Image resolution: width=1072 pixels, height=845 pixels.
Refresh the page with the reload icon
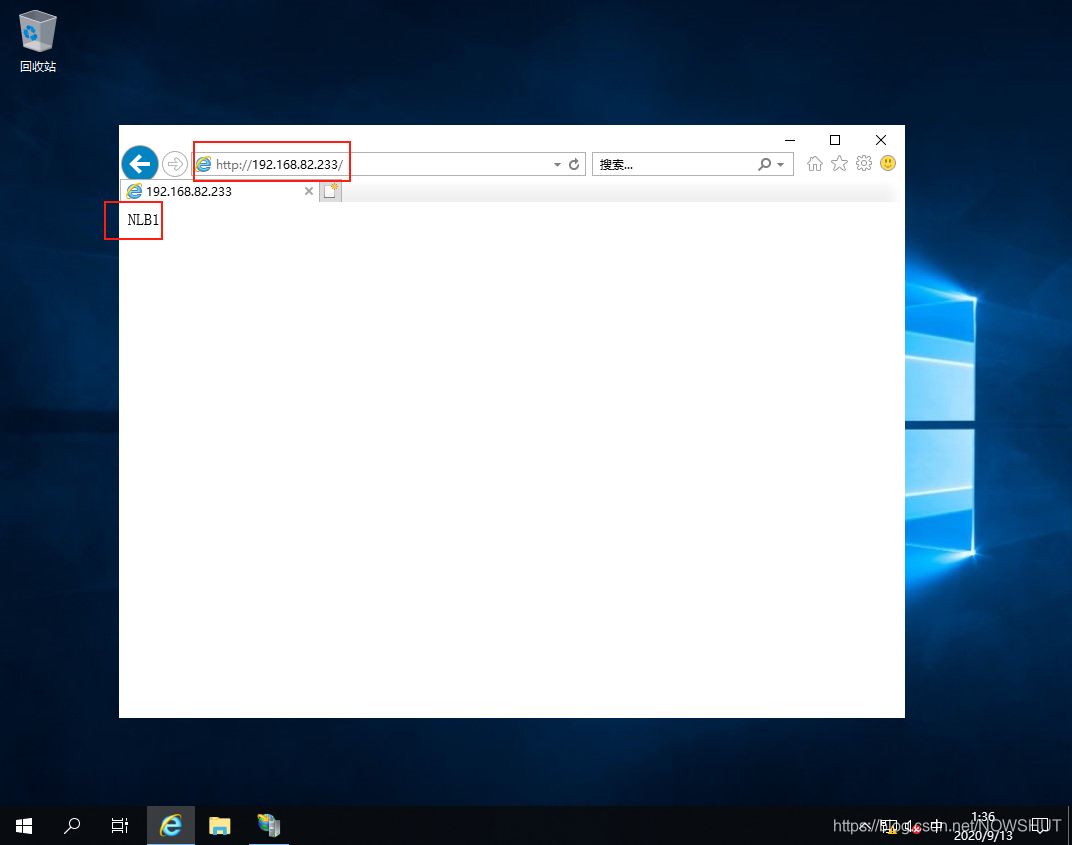point(574,165)
